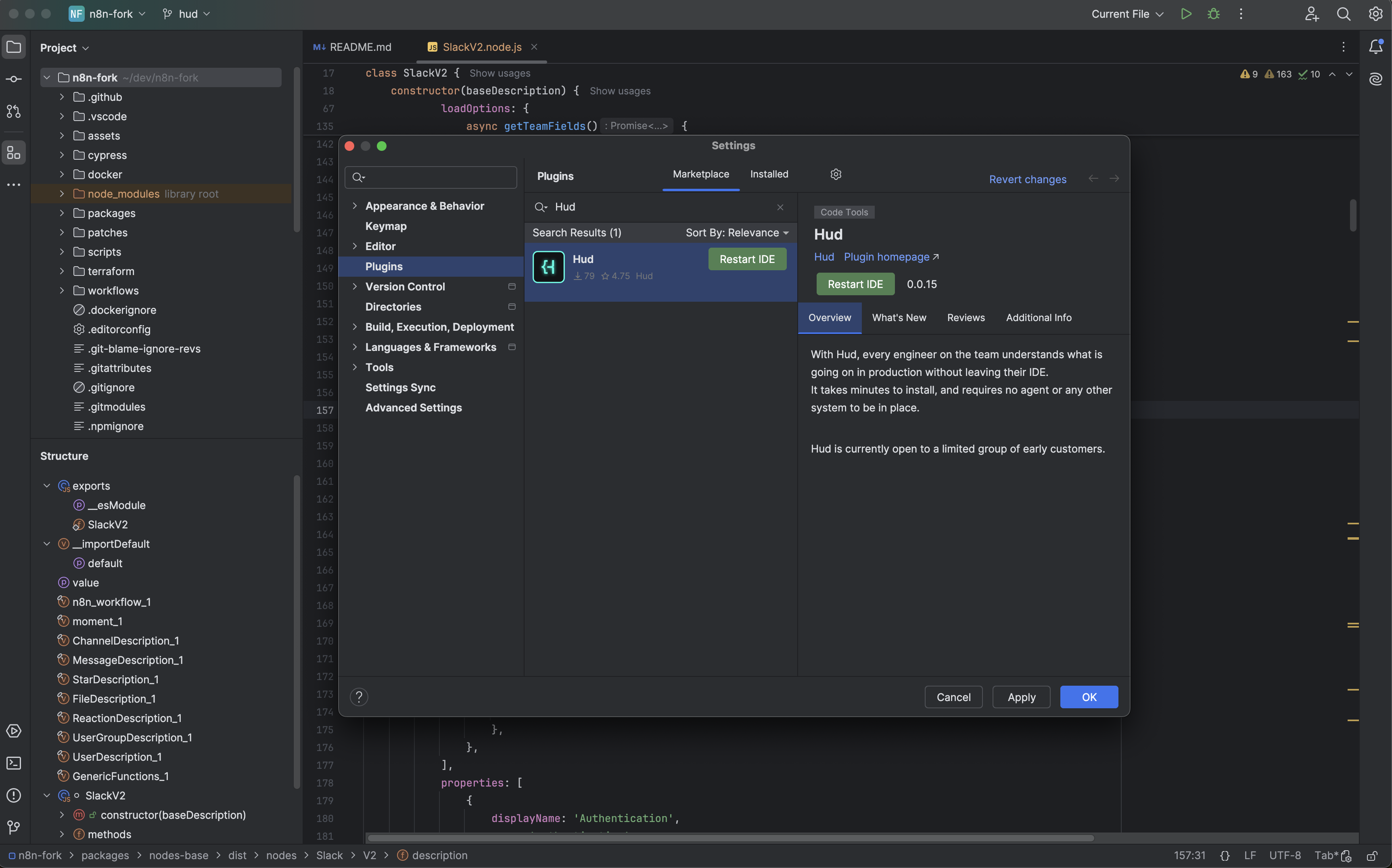This screenshot has width=1392, height=868.
Task: Expand Appearance & Behavior settings group
Action: click(355, 206)
